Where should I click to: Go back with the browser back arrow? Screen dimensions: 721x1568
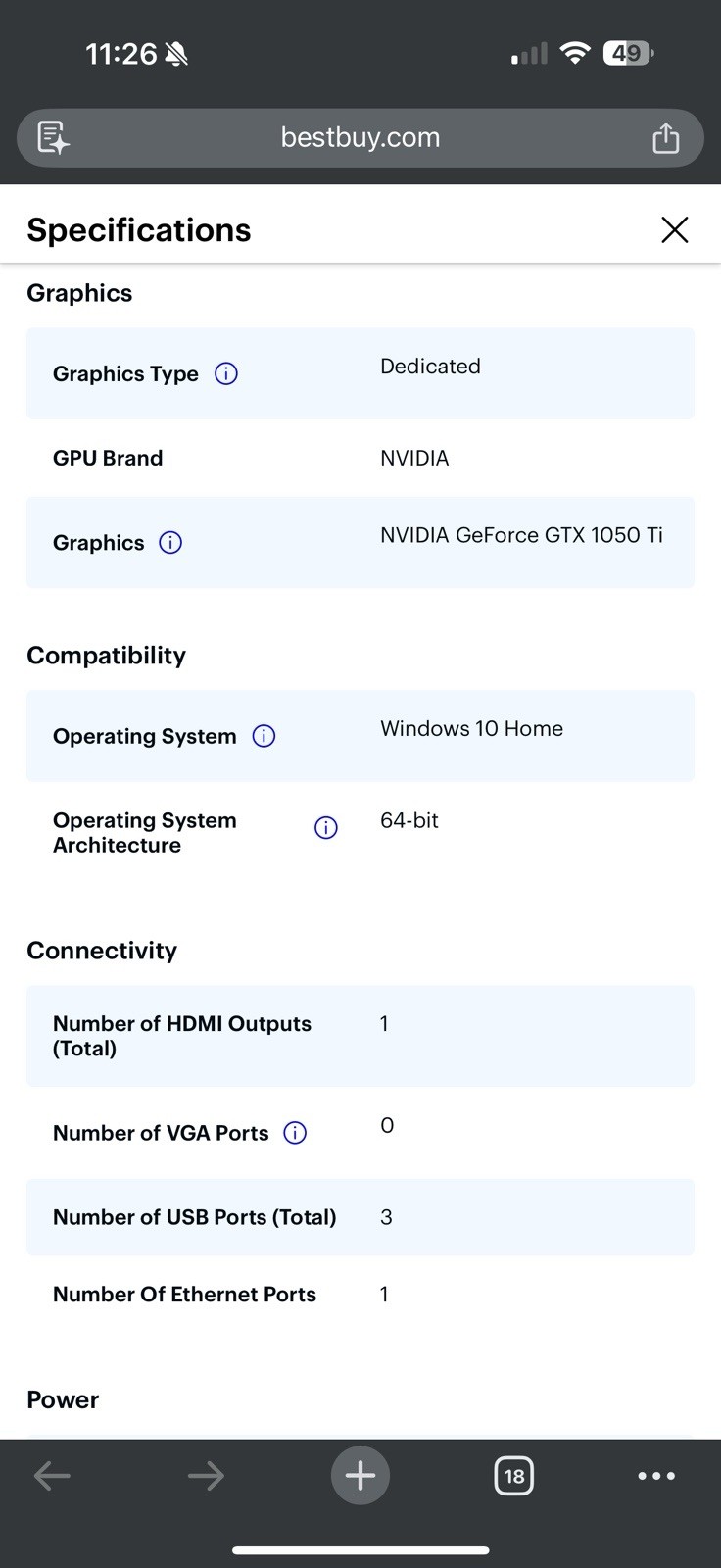(x=52, y=1475)
